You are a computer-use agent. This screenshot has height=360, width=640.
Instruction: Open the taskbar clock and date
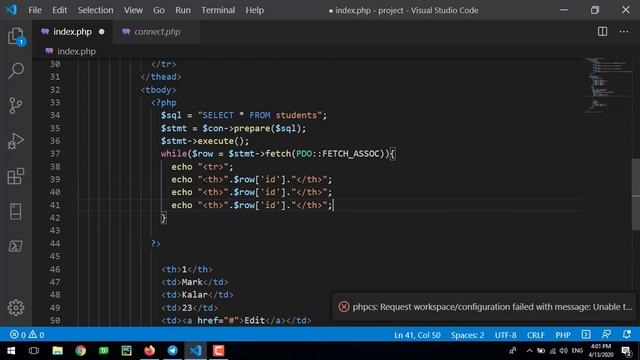point(601,351)
